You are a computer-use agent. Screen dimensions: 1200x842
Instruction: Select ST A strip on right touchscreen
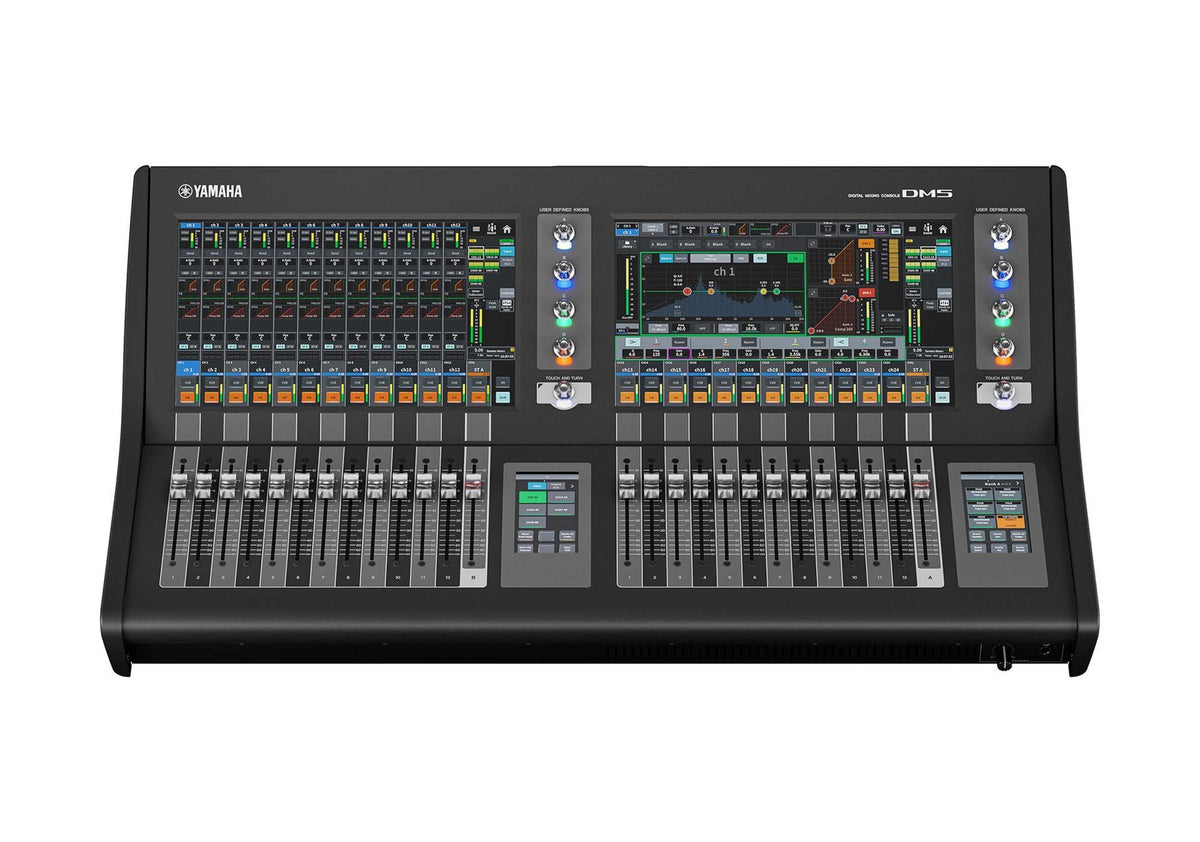point(918,370)
